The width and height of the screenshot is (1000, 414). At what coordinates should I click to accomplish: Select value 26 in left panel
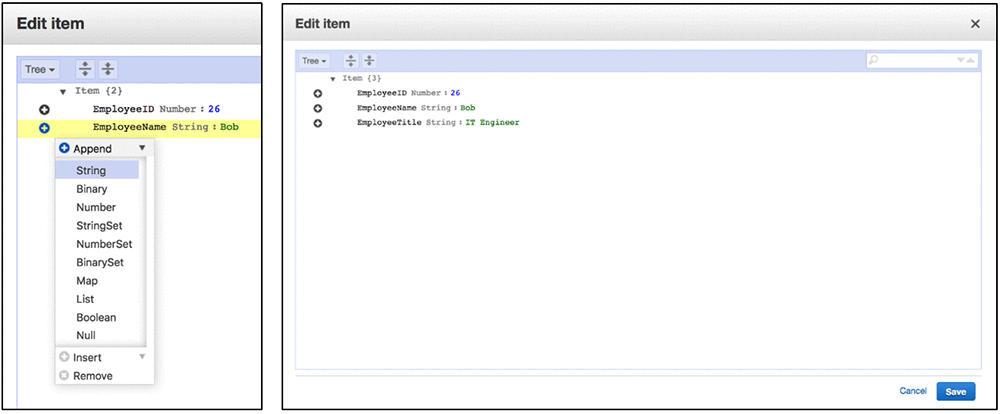pos(214,109)
